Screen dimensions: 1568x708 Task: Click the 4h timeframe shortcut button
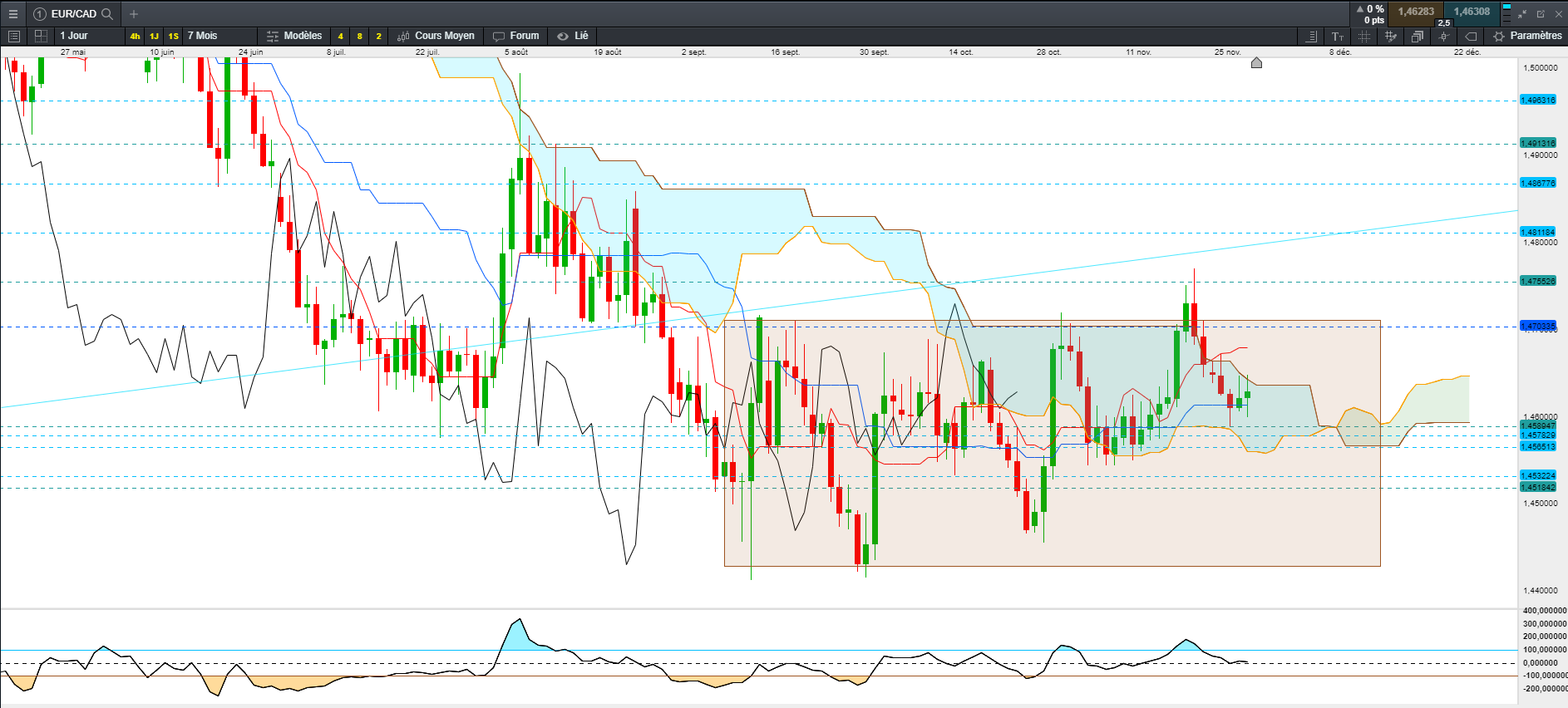tap(135, 37)
